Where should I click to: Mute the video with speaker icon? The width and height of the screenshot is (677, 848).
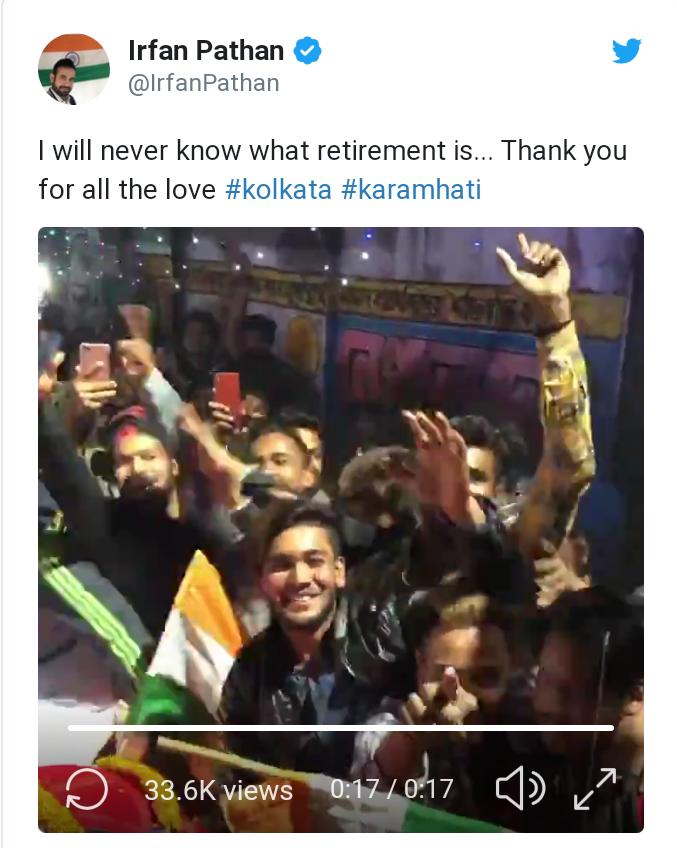point(520,788)
